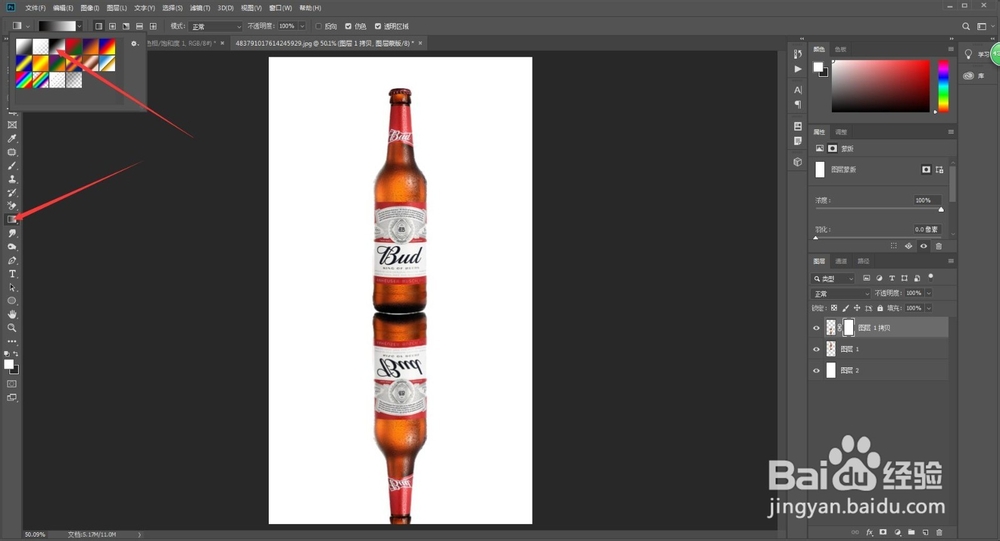Open the gradient picker settings gear
The width and height of the screenshot is (1000, 541).
click(x=134, y=44)
